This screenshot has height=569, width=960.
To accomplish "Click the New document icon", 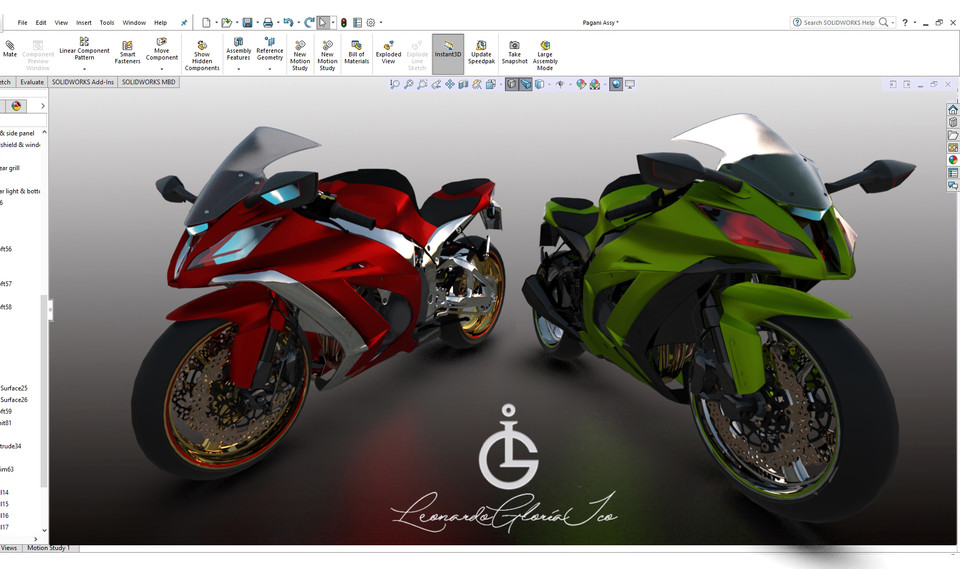I will pos(206,23).
